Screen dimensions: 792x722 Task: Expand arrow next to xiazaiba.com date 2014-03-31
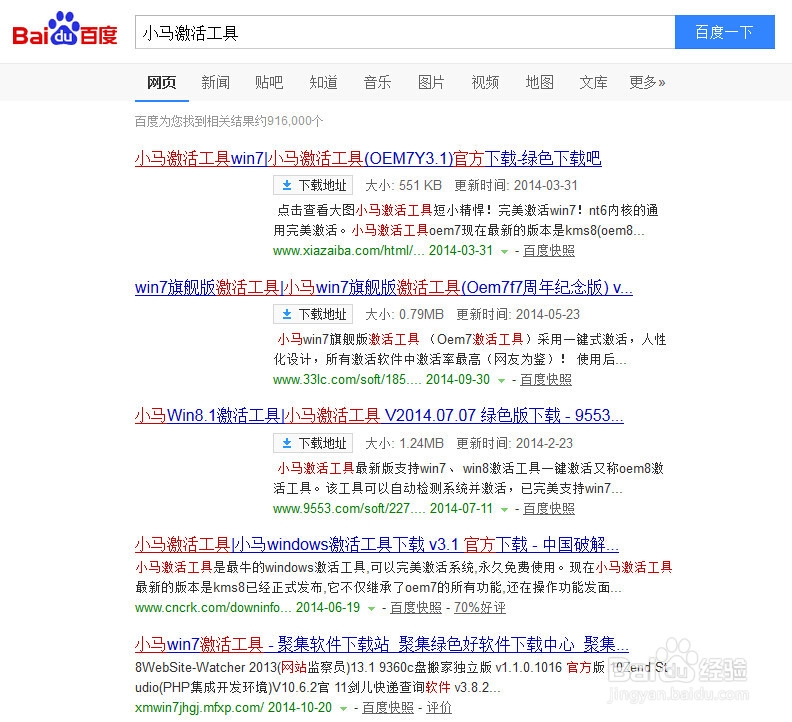click(x=504, y=252)
